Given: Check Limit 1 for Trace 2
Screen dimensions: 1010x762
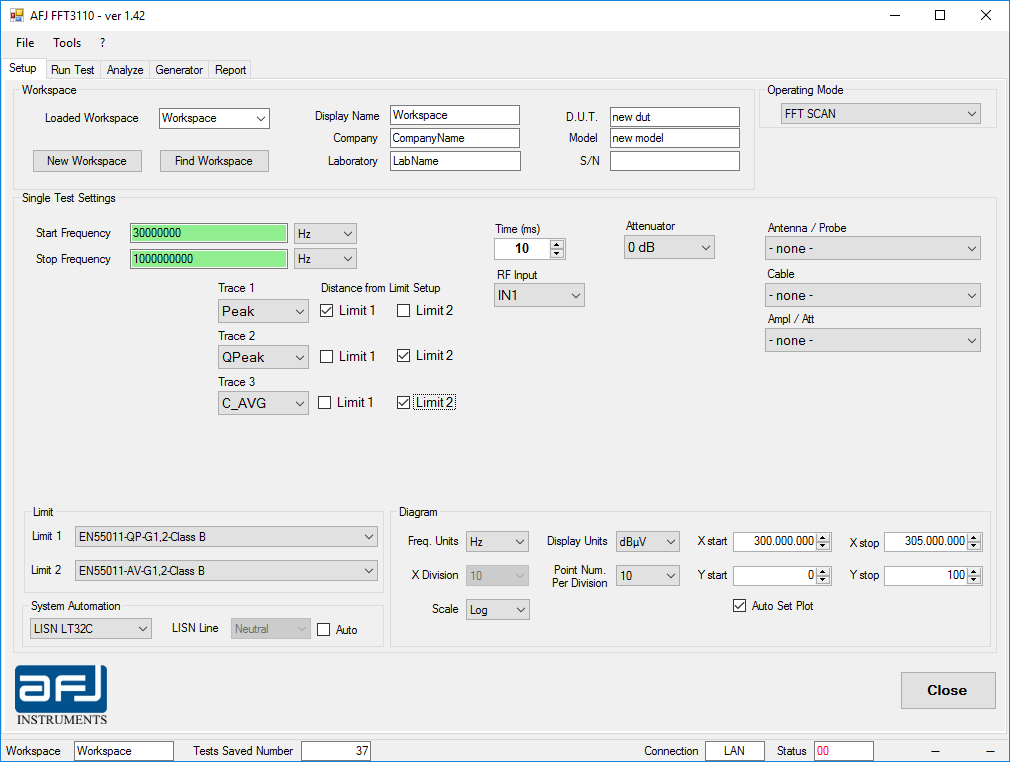Looking at the screenshot, I should click(327, 356).
